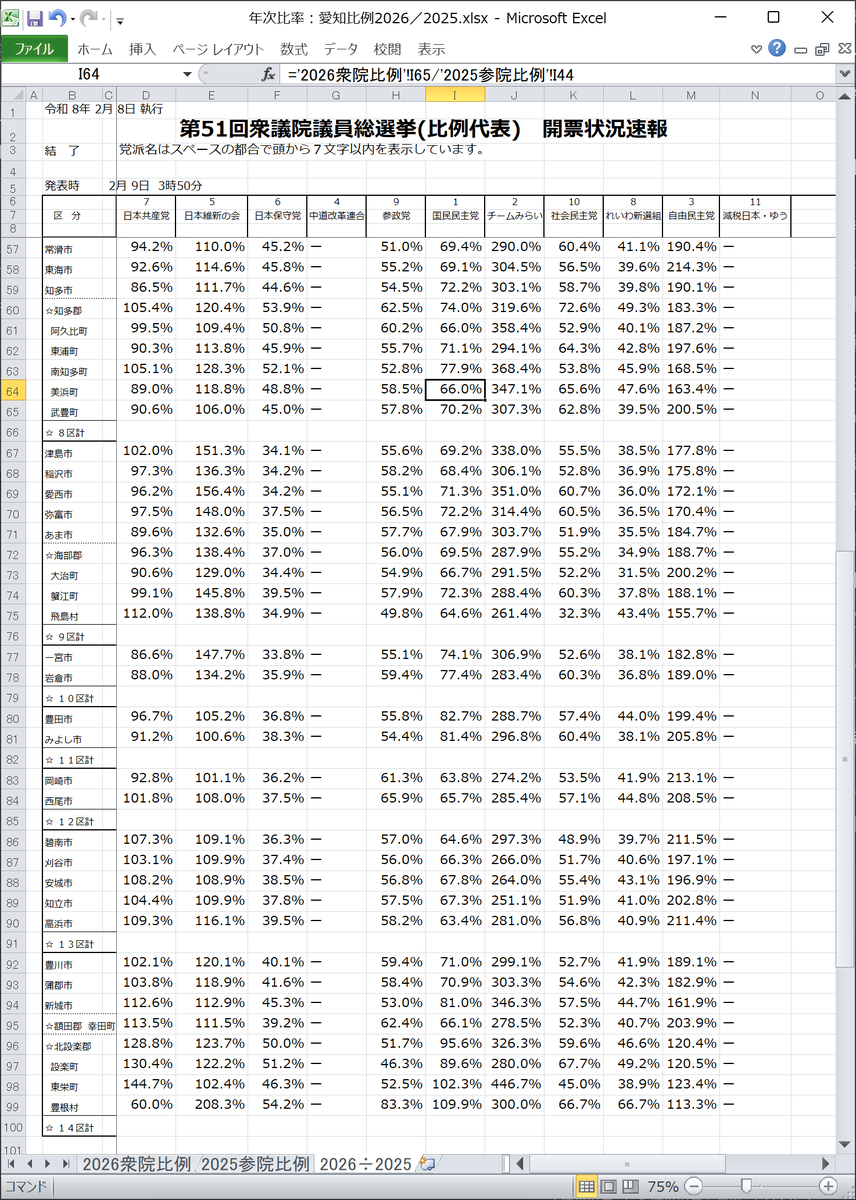Image resolution: width=856 pixels, height=1200 pixels.
Task: Open the ファイル (File) tab
Action: 34,48
